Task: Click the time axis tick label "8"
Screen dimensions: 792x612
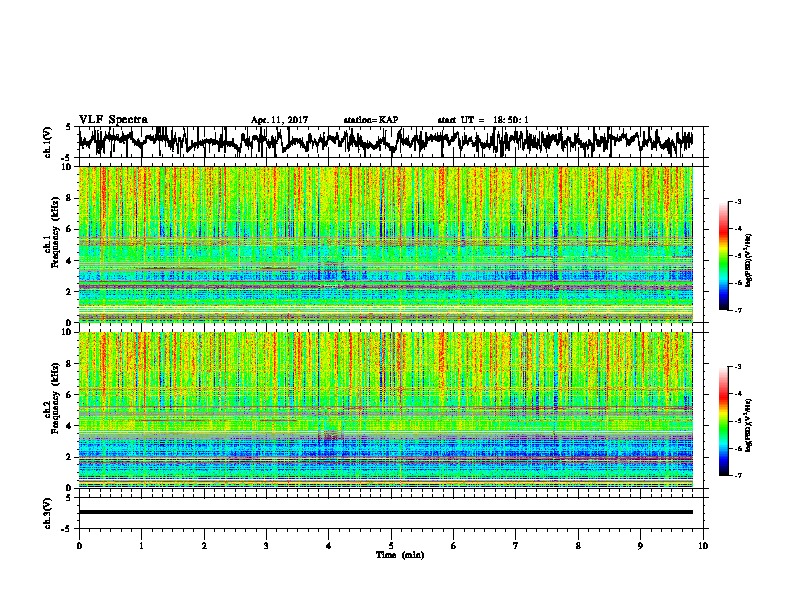Action: [578, 546]
